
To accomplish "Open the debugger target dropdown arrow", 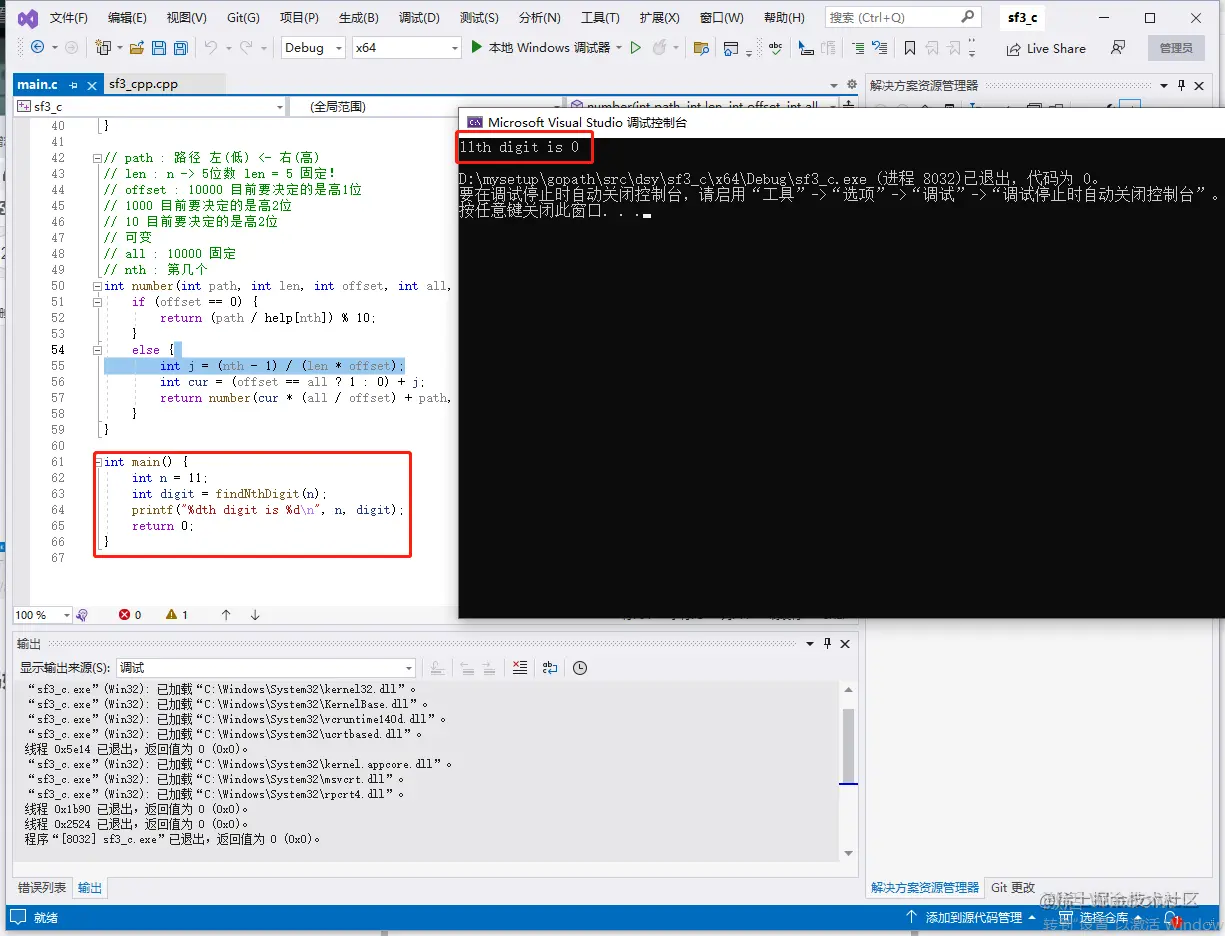I will click(x=619, y=48).
